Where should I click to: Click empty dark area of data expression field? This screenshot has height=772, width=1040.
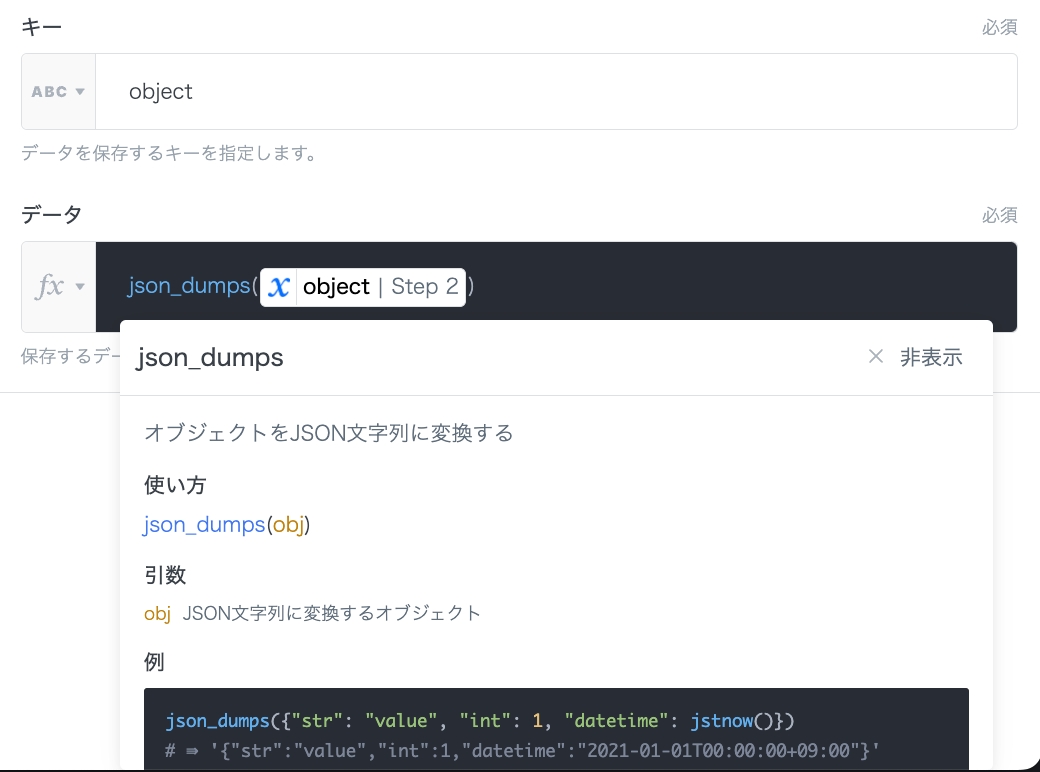[x=740, y=287]
